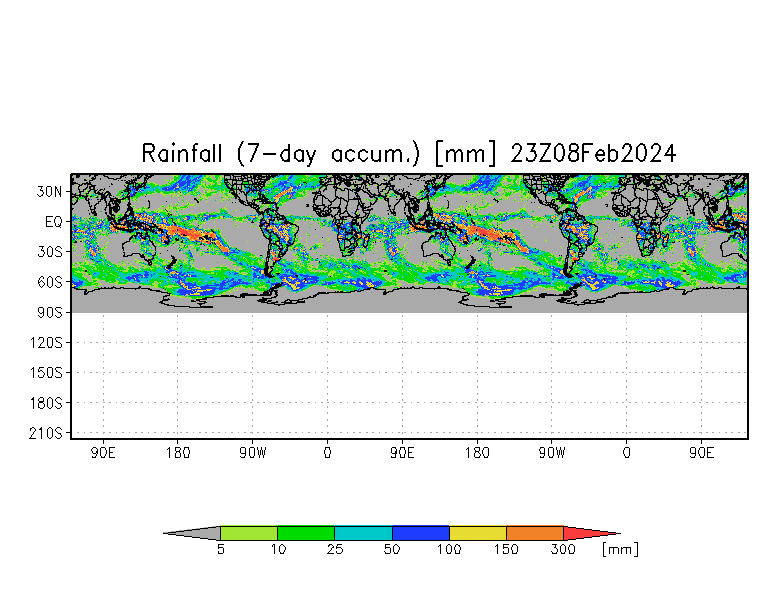Click the 'EQ' latitude axis label
Image resolution: width=784 pixels, height=612 pixels.
coord(54,222)
